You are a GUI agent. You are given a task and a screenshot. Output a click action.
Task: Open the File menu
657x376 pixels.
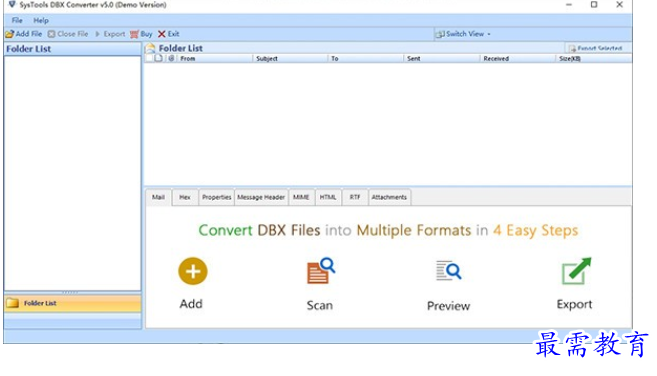tap(17, 20)
